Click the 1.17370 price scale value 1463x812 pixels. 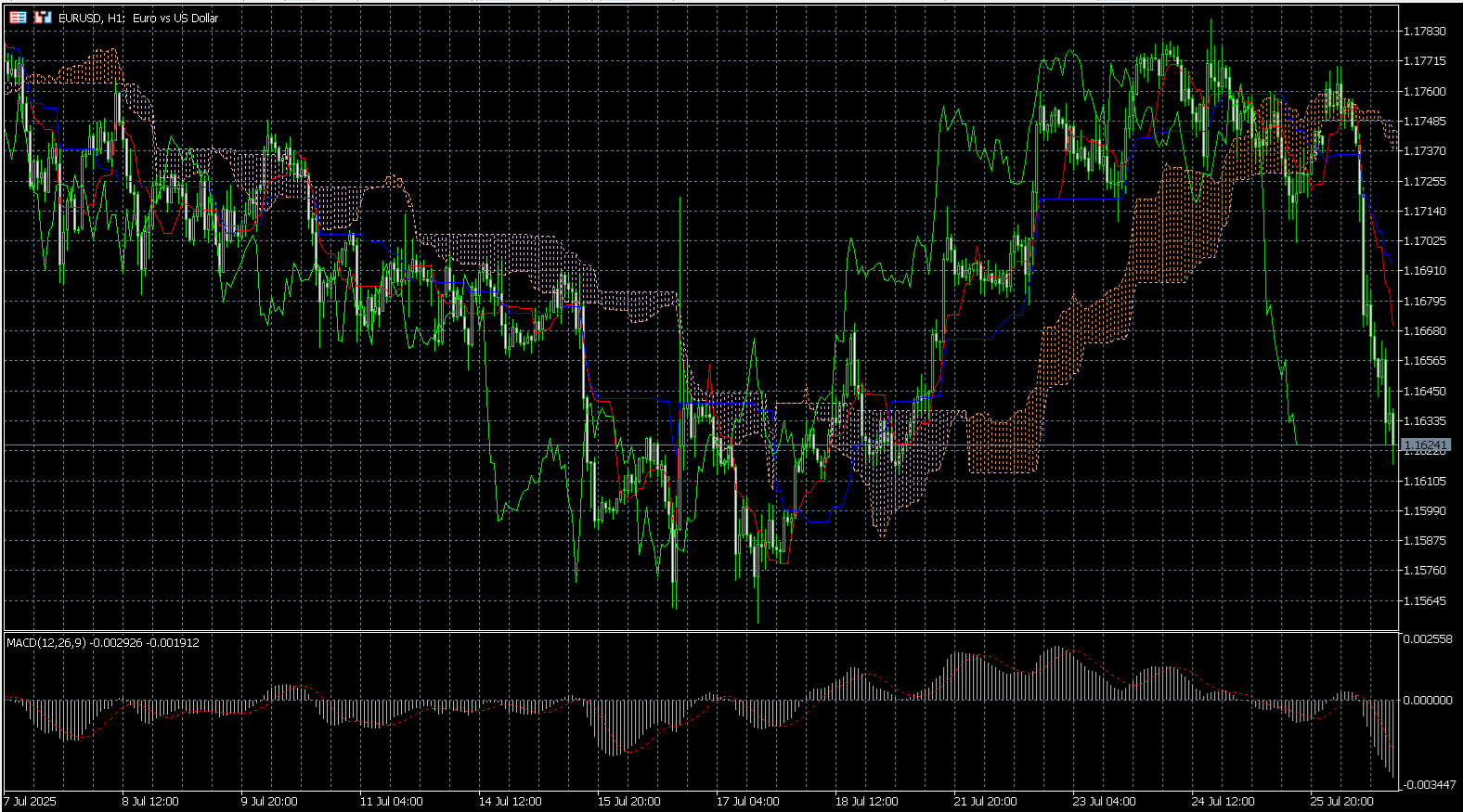[1425, 151]
